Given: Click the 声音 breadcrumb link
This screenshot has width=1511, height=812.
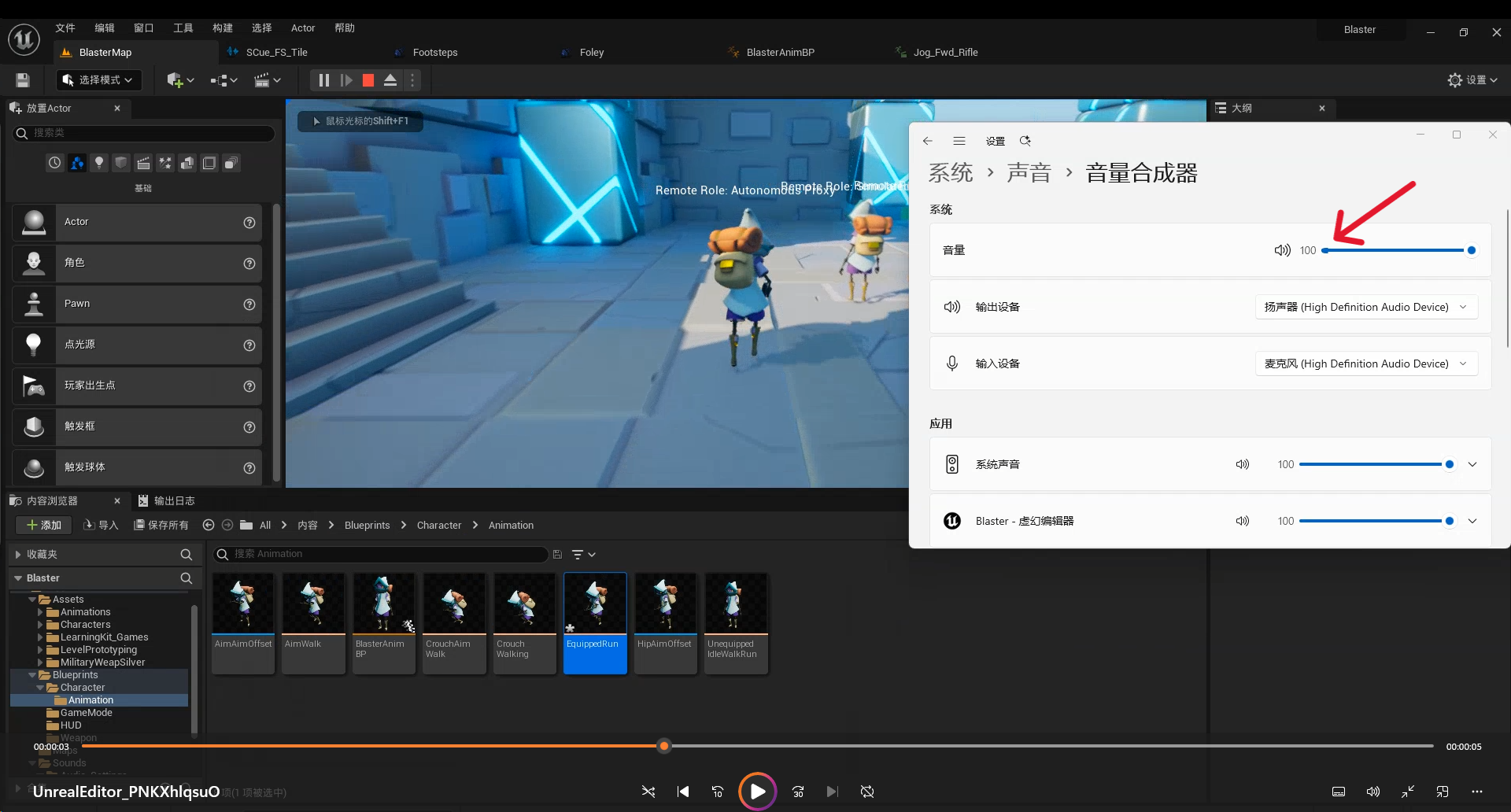Looking at the screenshot, I should point(1029,173).
